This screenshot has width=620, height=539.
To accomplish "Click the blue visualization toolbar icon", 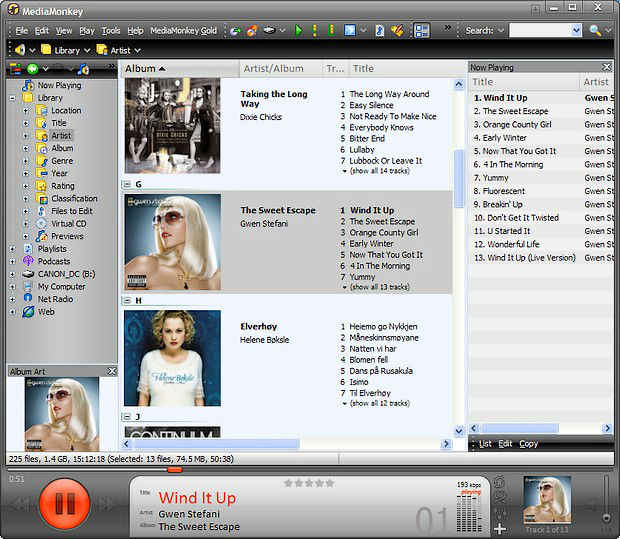I will click(350, 30).
